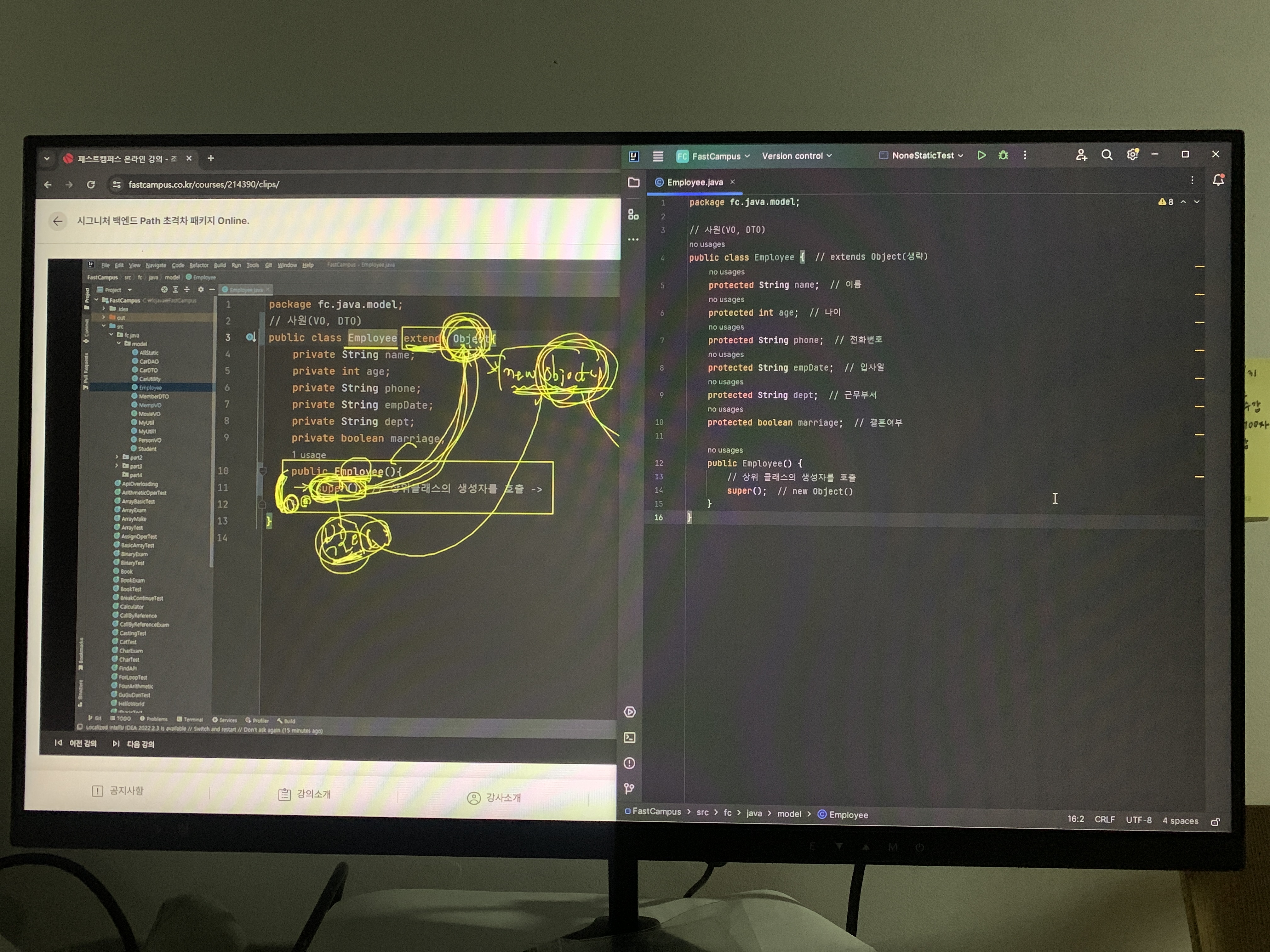Open the Structure tool window icon

(x=633, y=215)
